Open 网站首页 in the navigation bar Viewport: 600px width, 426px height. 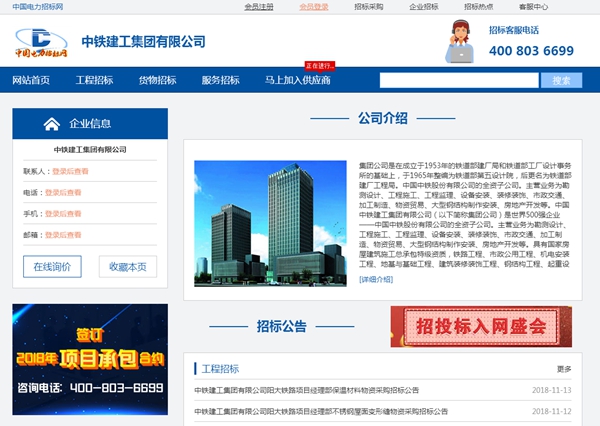coord(31,80)
